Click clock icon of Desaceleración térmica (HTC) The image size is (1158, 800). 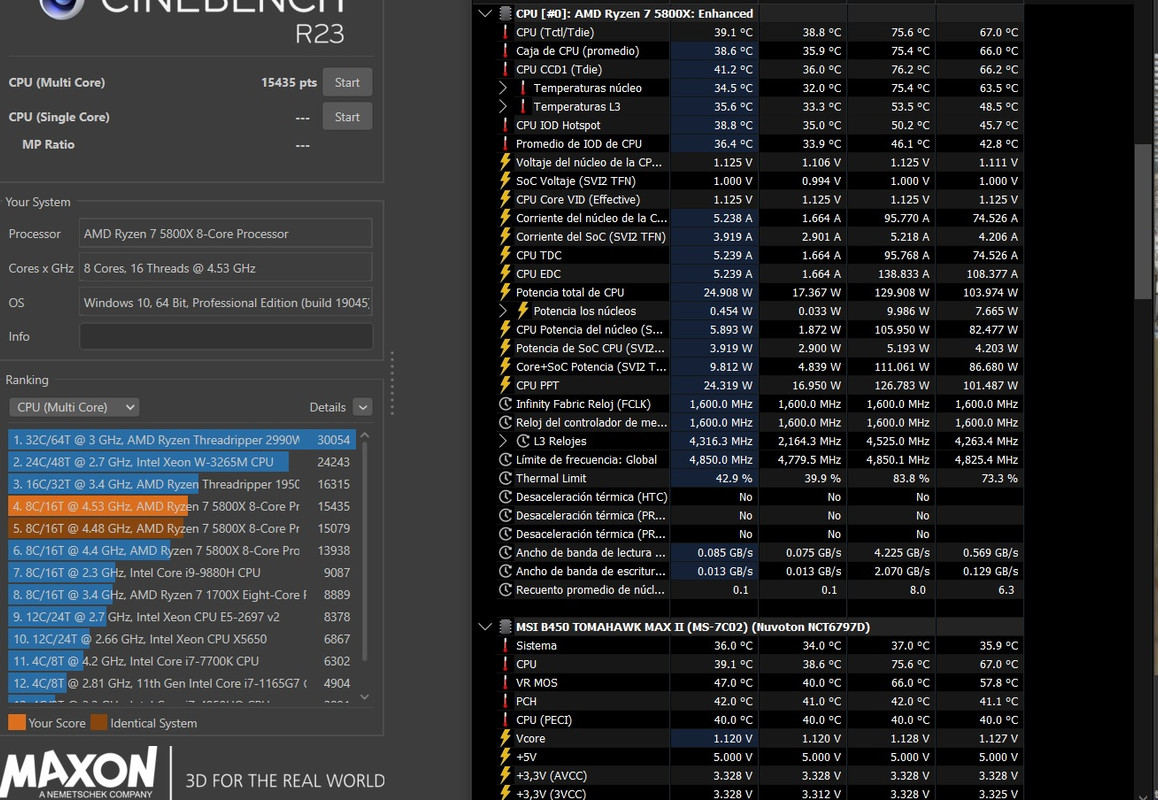pos(505,496)
